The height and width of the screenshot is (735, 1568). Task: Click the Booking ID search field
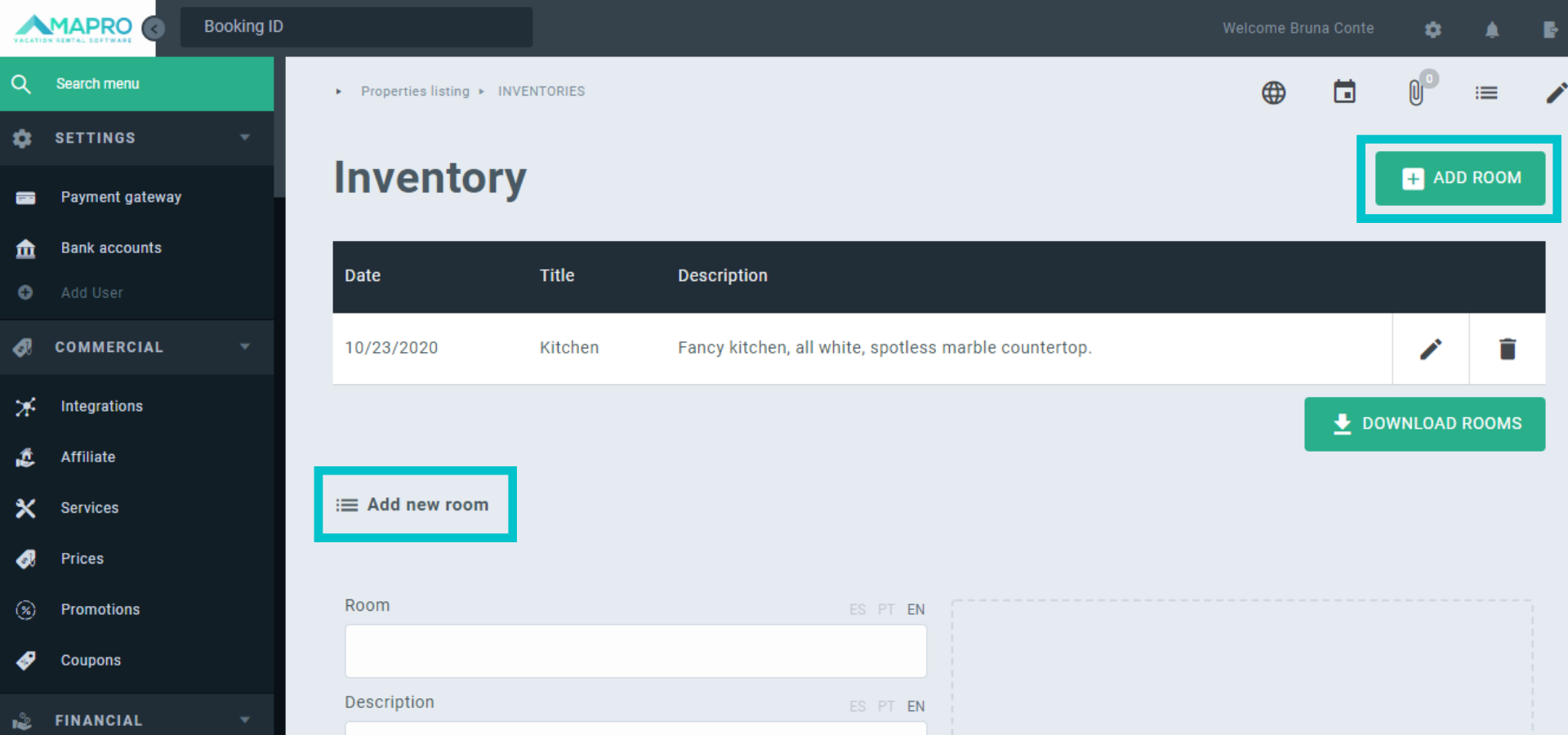[357, 26]
